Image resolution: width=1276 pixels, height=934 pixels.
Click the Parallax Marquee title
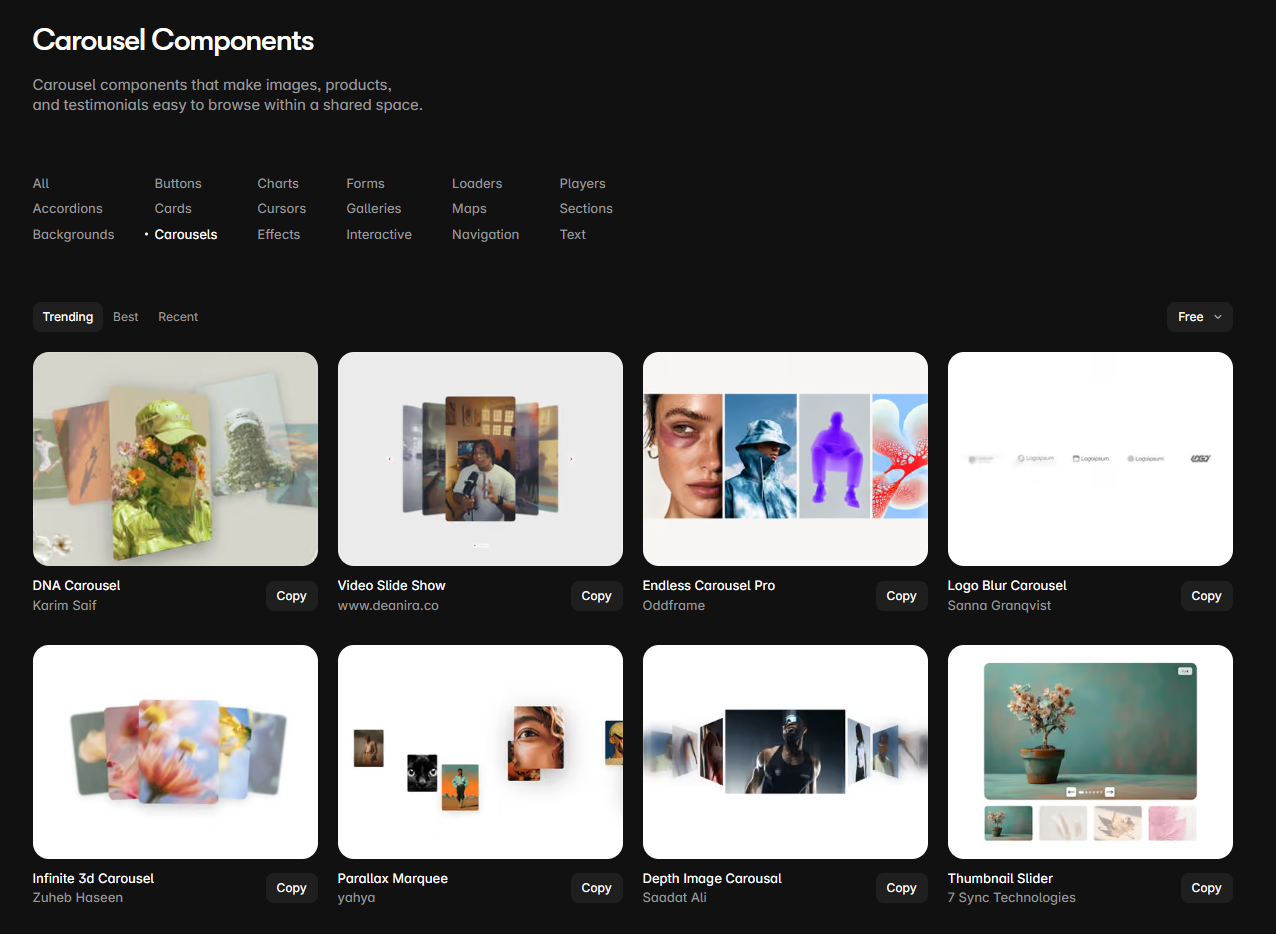pyautogui.click(x=393, y=879)
